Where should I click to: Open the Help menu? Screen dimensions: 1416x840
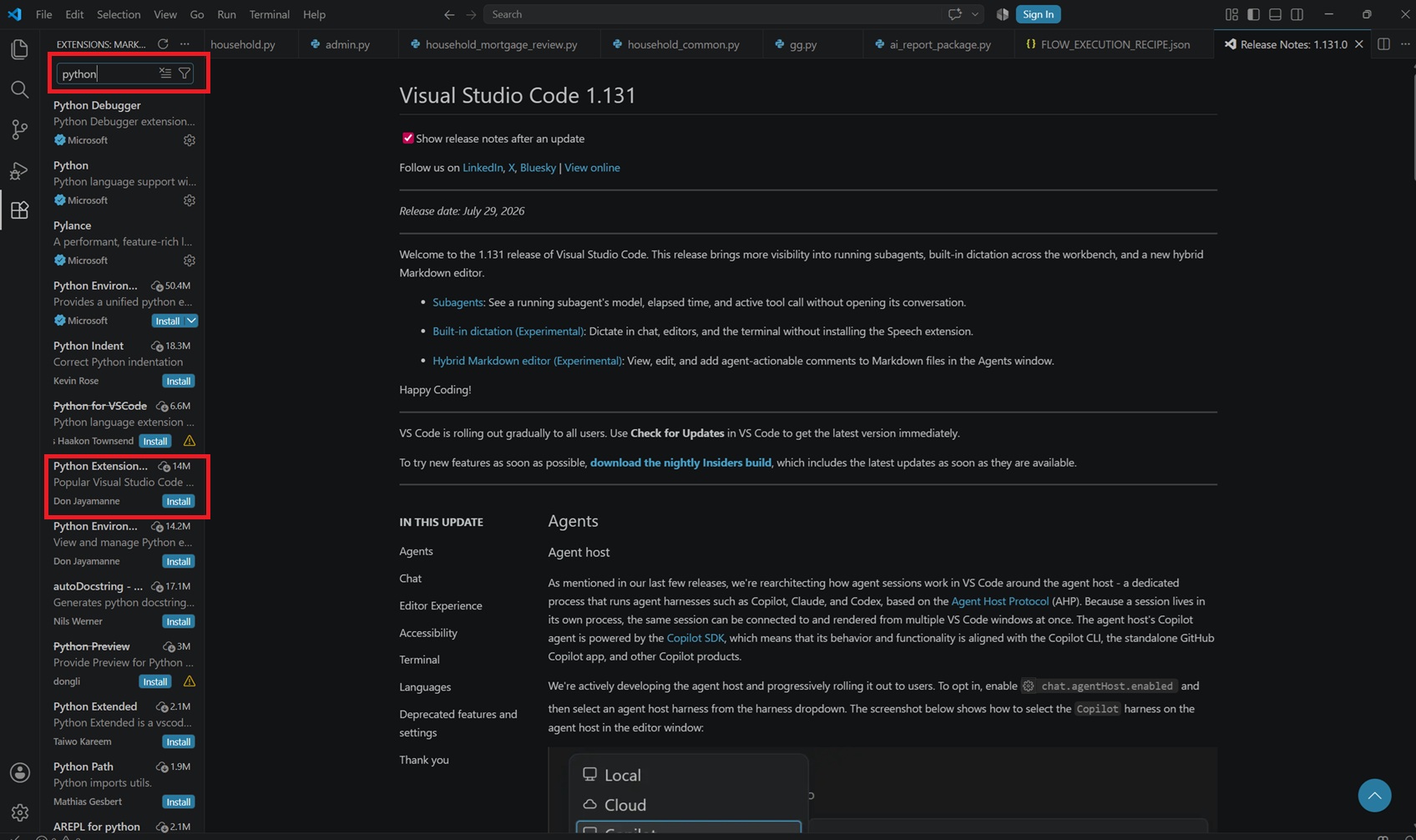pos(315,14)
